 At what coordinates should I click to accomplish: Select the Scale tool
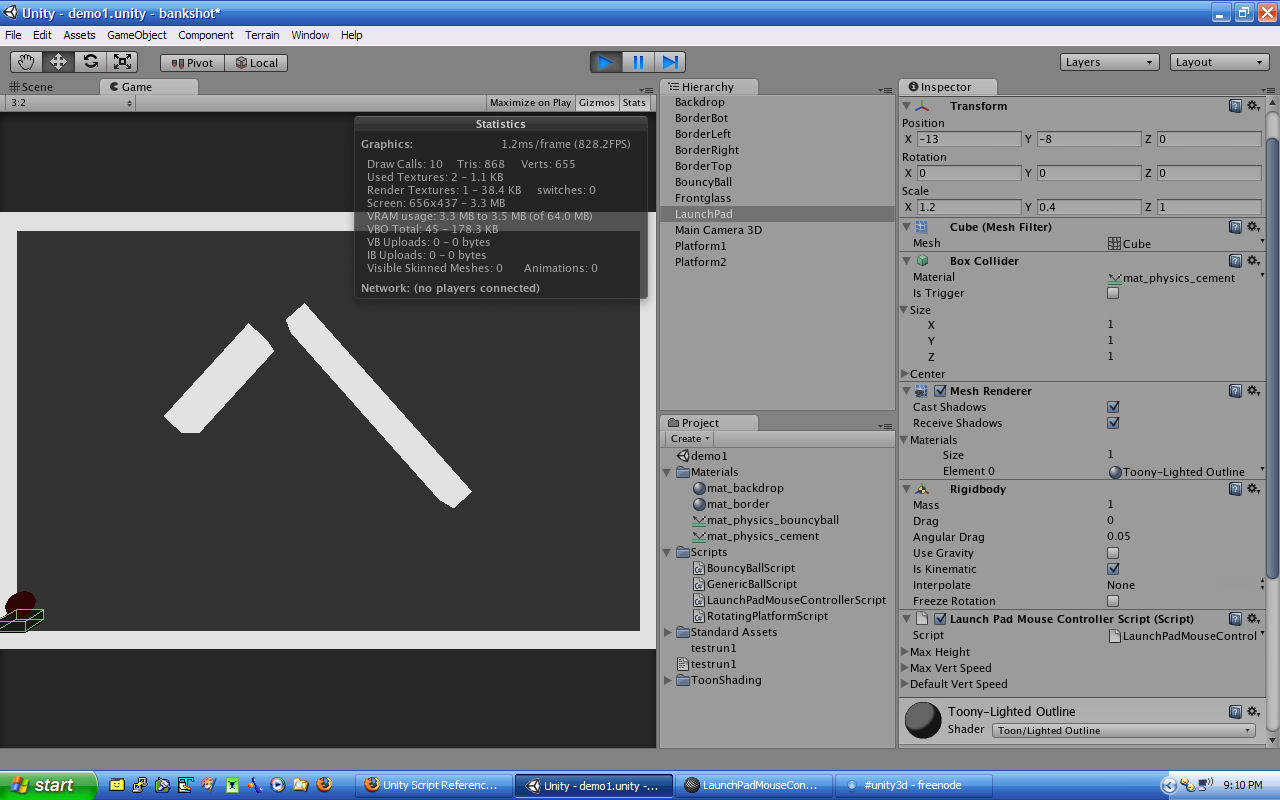[x=122, y=62]
